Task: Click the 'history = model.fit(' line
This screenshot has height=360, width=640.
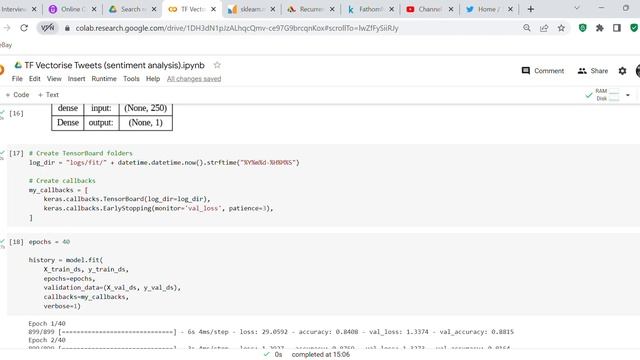Action: point(66,260)
